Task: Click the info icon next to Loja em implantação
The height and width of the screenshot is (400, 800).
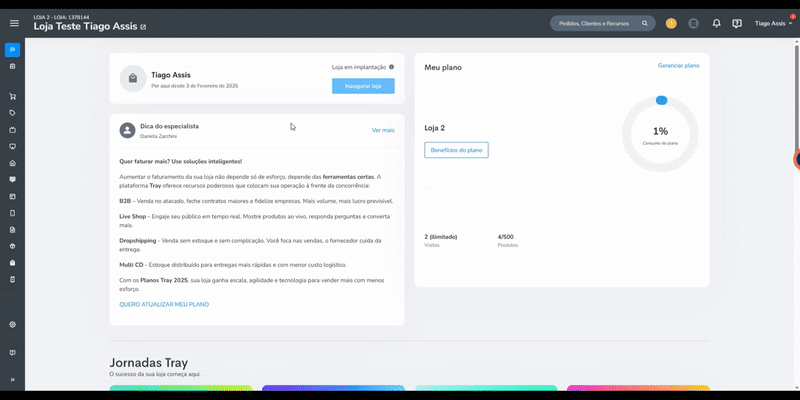Action: [x=391, y=67]
